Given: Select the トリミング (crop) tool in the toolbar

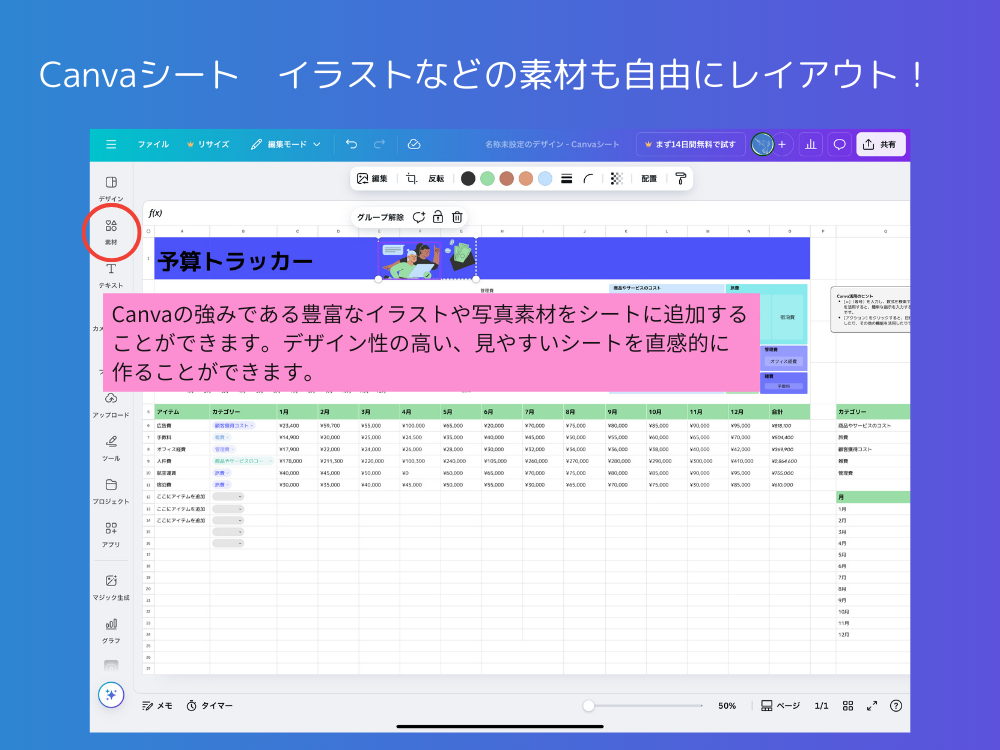Looking at the screenshot, I should tap(410, 177).
